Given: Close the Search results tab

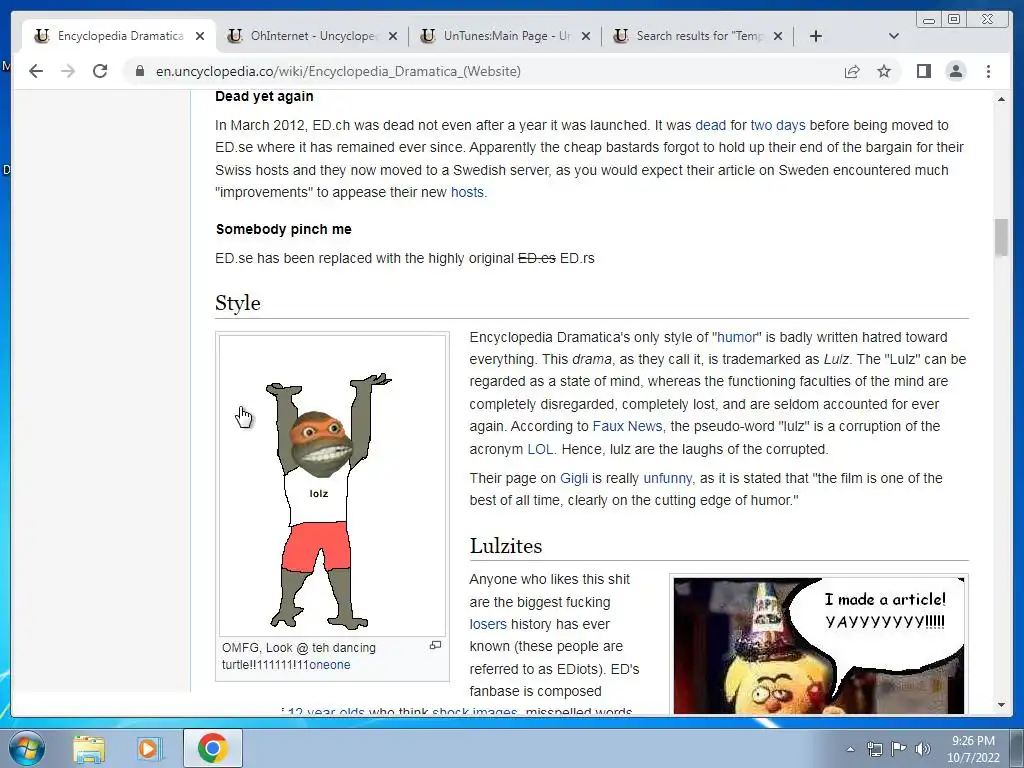Looking at the screenshot, I should tap(778, 36).
